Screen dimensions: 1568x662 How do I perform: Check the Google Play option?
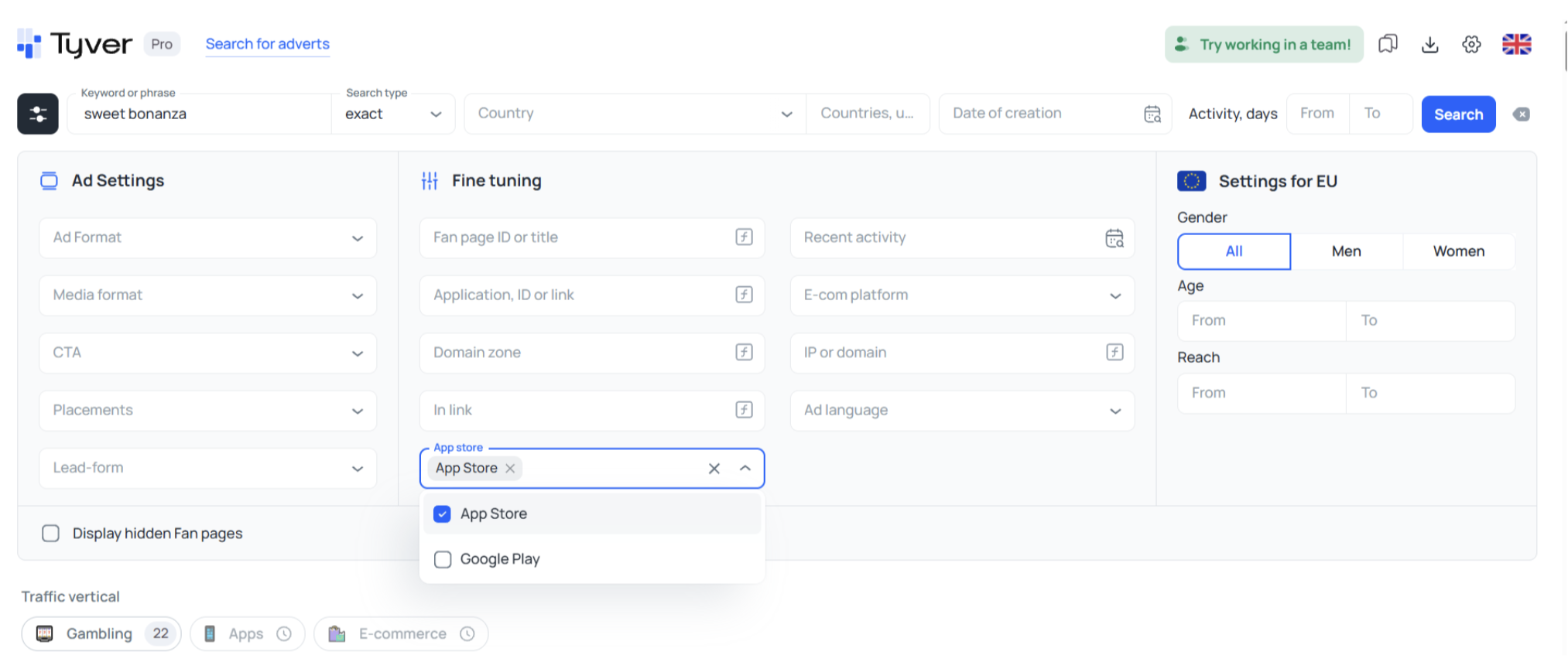(x=442, y=559)
